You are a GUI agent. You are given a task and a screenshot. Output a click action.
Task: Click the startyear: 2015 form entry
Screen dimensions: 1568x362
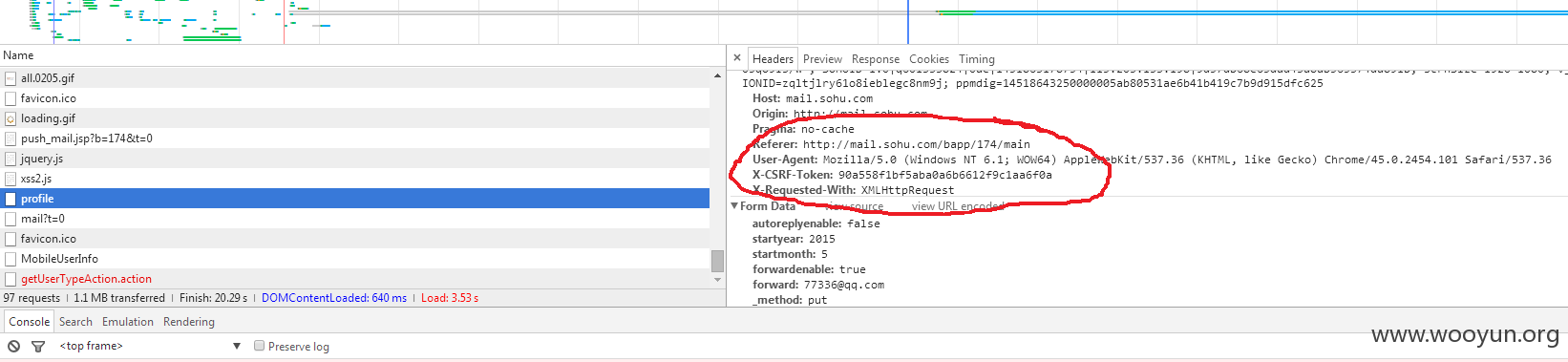pyautogui.click(x=794, y=239)
